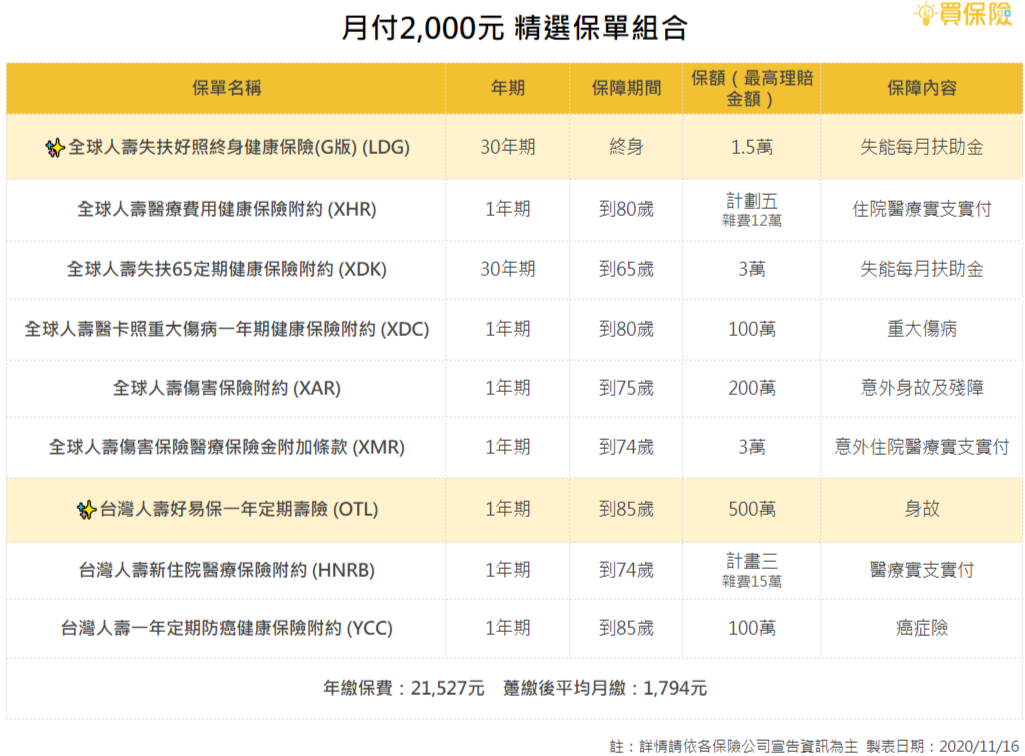
Task: Click 30年期 in the LDG row
Action: point(508,147)
